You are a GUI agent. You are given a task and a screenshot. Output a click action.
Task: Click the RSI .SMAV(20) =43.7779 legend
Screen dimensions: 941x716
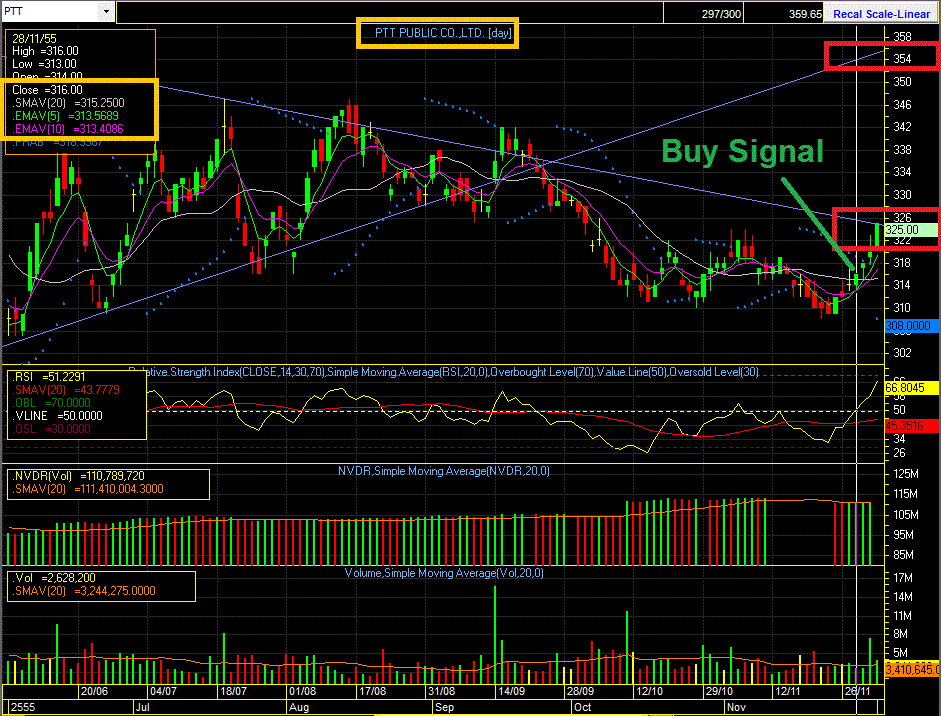pos(66,390)
